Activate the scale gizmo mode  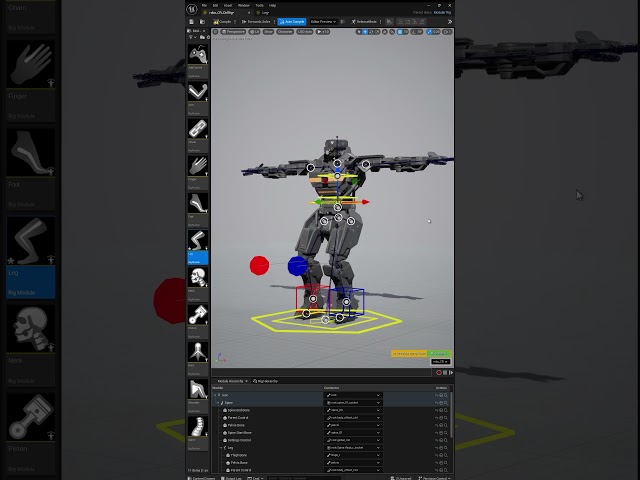(x=378, y=31)
